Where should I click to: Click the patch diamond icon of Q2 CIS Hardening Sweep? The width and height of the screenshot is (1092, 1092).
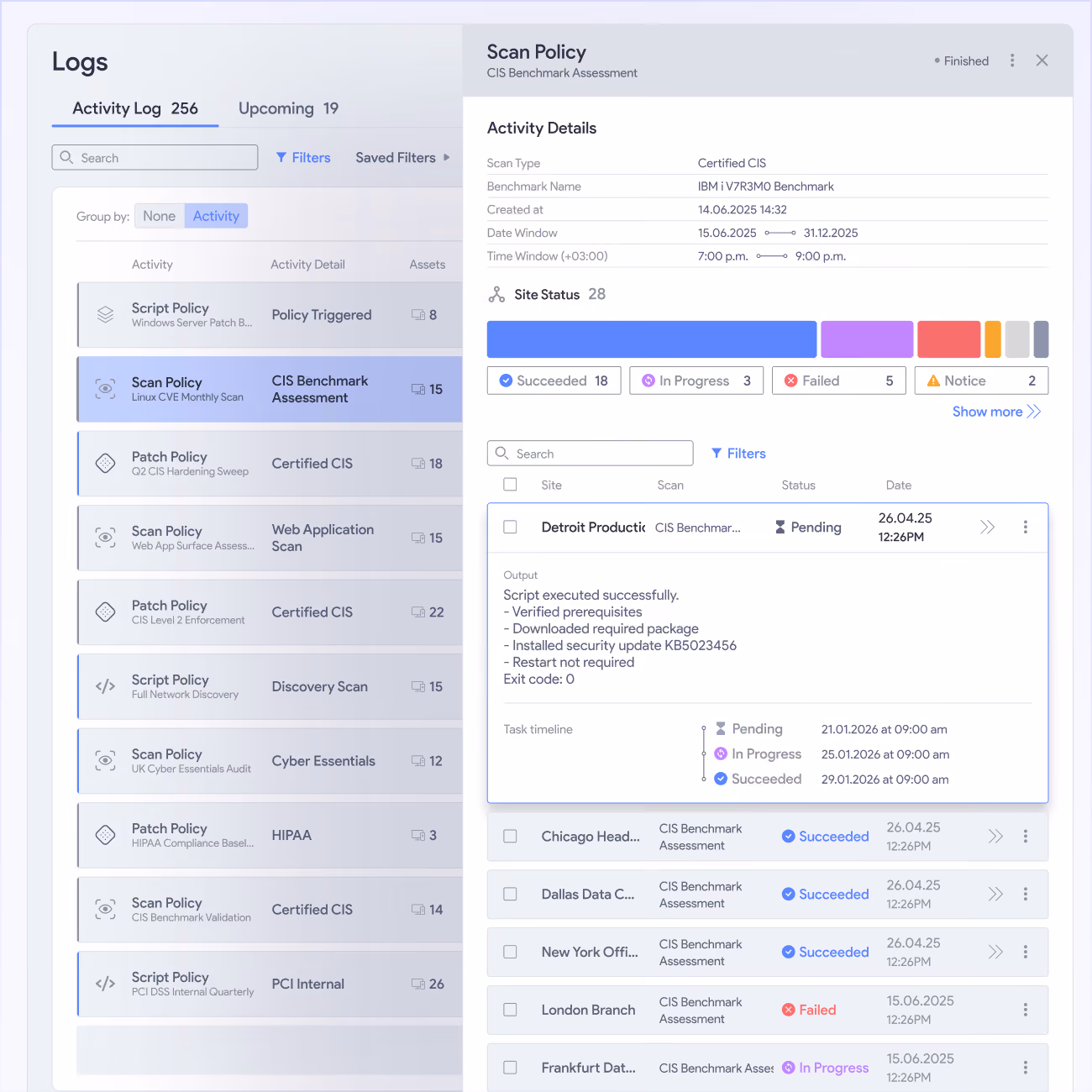105,464
